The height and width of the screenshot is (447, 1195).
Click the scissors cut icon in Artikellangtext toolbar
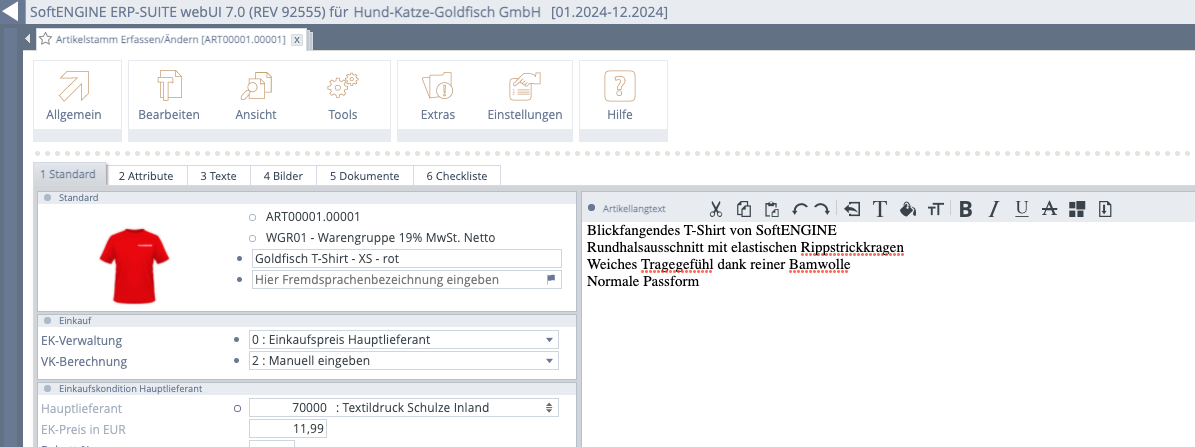click(x=716, y=209)
